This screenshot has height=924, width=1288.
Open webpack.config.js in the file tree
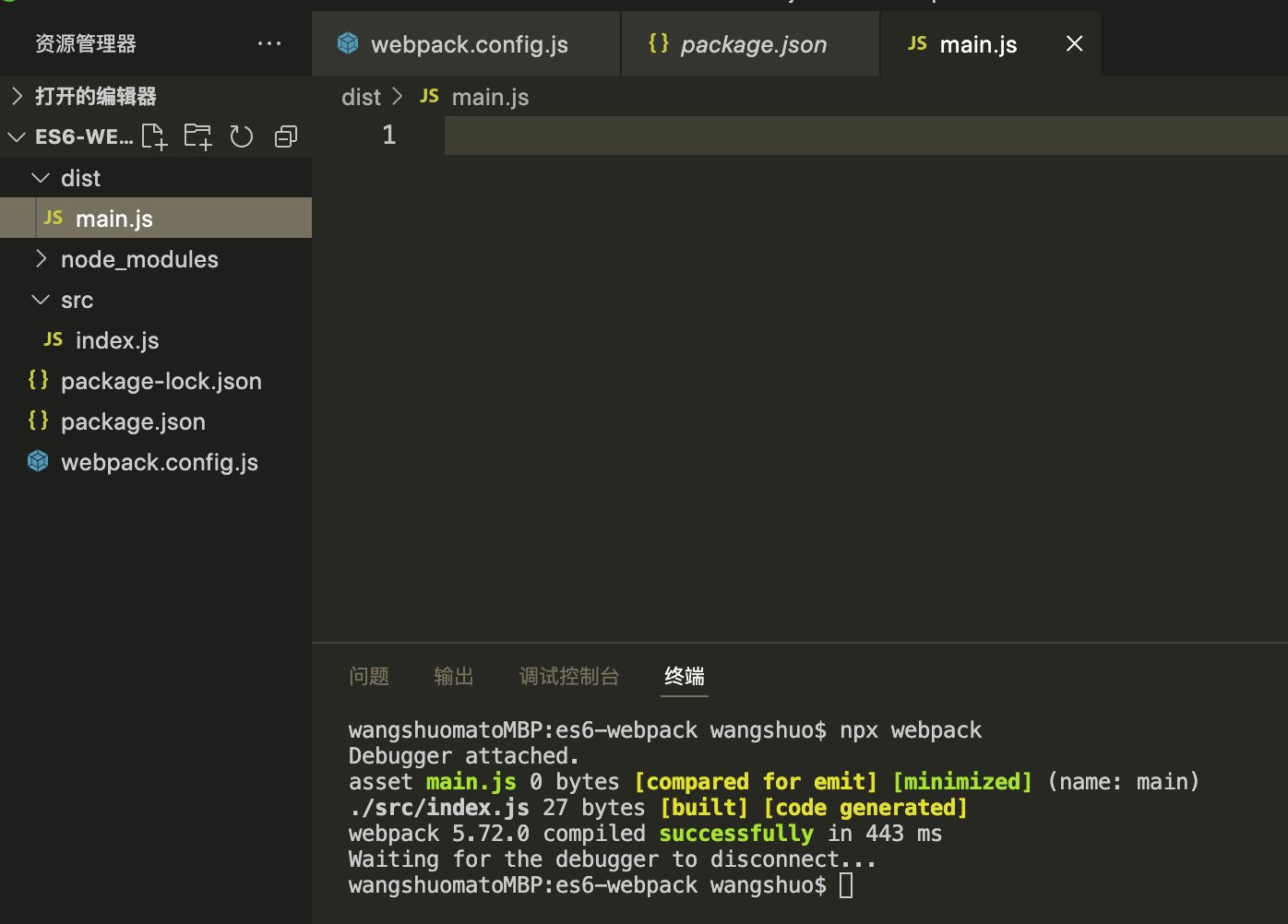coord(156,461)
